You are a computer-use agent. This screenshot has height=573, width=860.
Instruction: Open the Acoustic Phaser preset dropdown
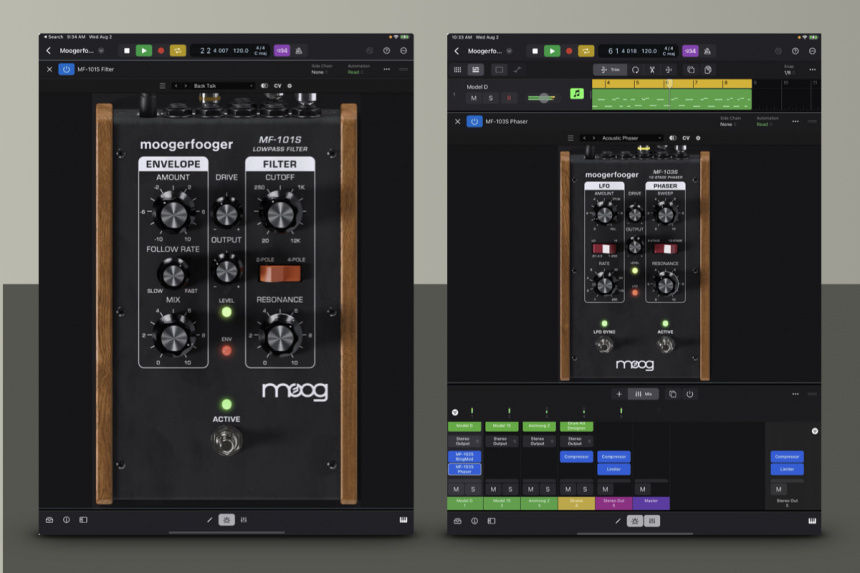pyautogui.click(x=630, y=138)
